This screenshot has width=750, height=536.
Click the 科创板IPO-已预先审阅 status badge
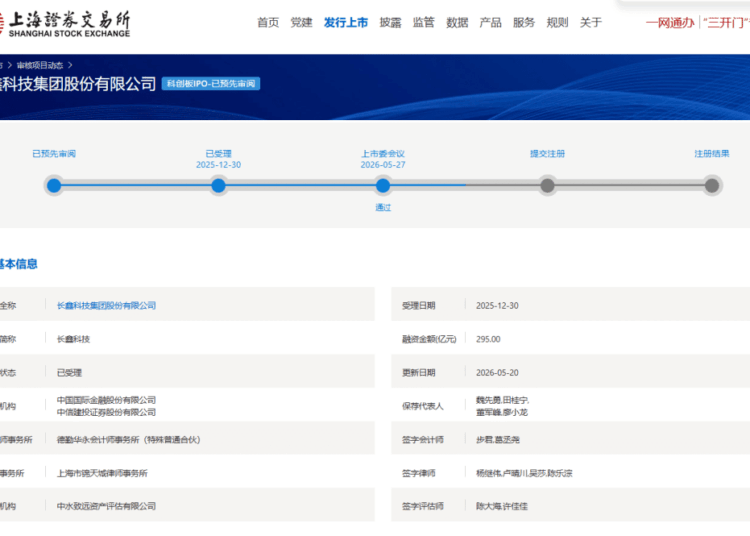coord(211,84)
